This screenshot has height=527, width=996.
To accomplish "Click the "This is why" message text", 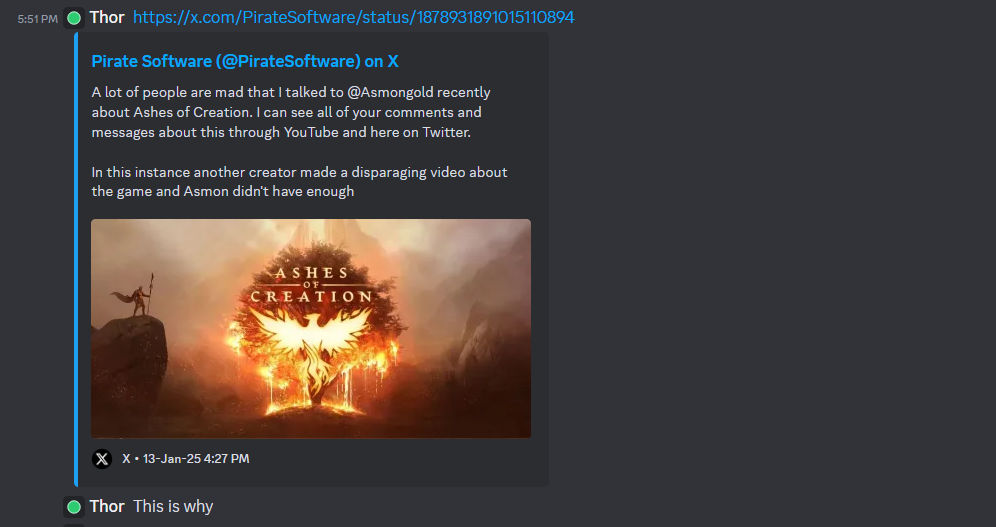I will pyautogui.click(x=173, y=507).
